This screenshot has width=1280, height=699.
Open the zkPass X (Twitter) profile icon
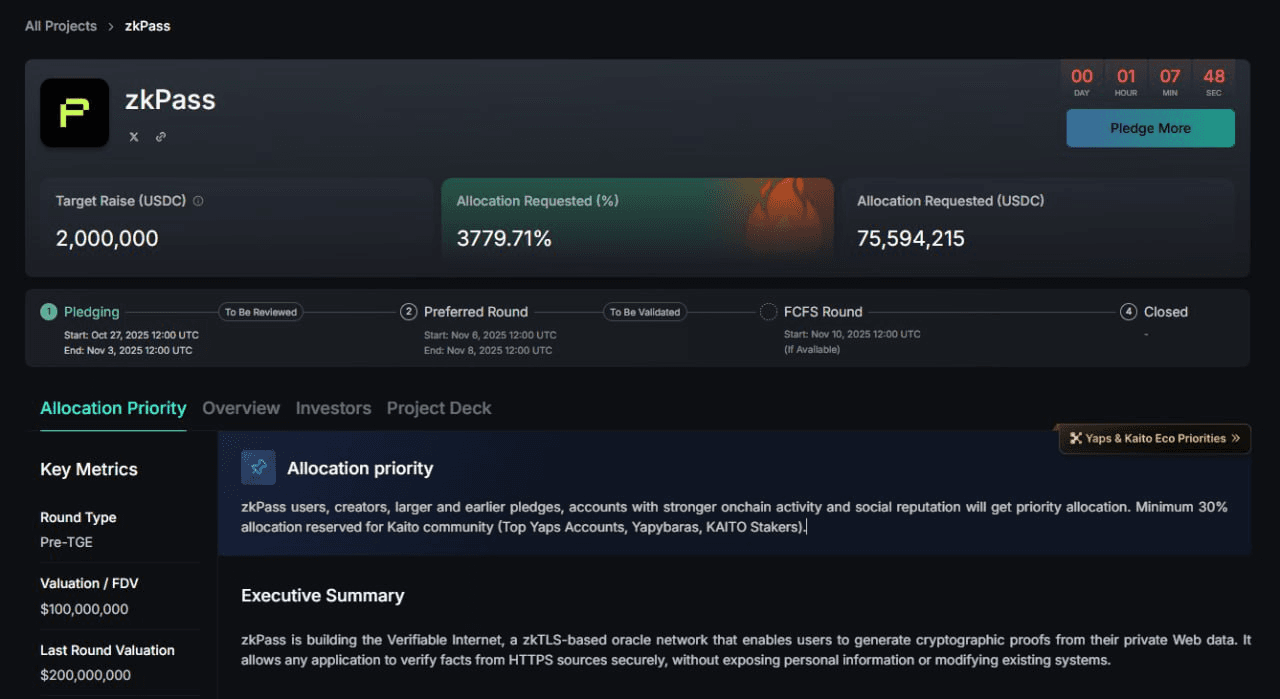tap(134, 137)
